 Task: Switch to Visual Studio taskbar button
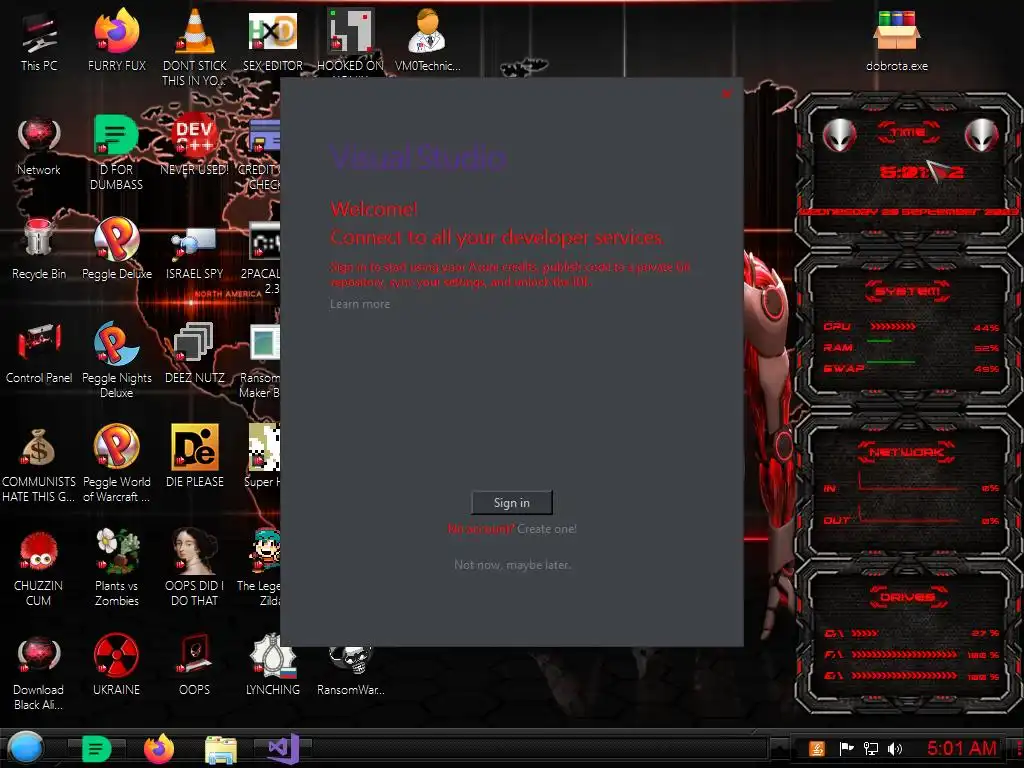coord(283,748)
